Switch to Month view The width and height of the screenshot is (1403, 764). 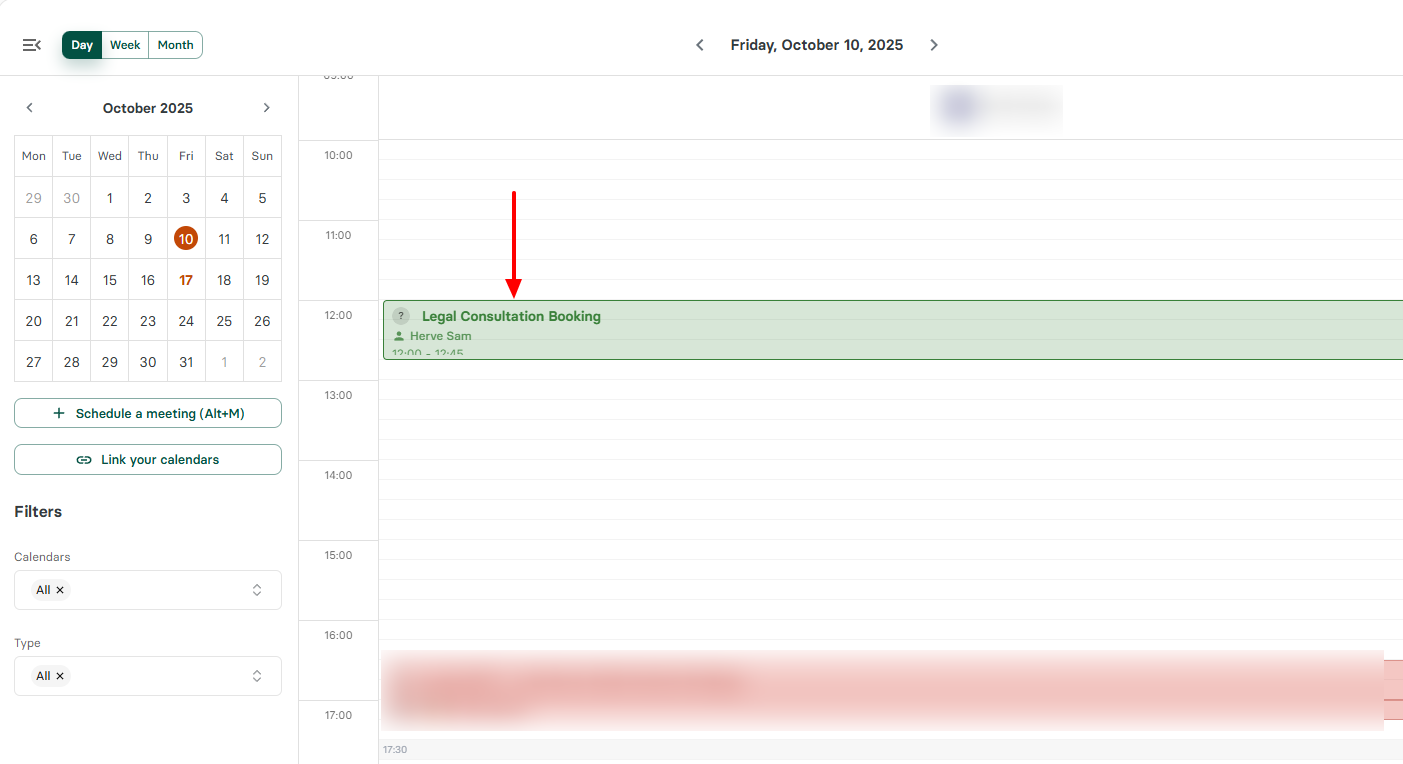(x=176, y=45)
